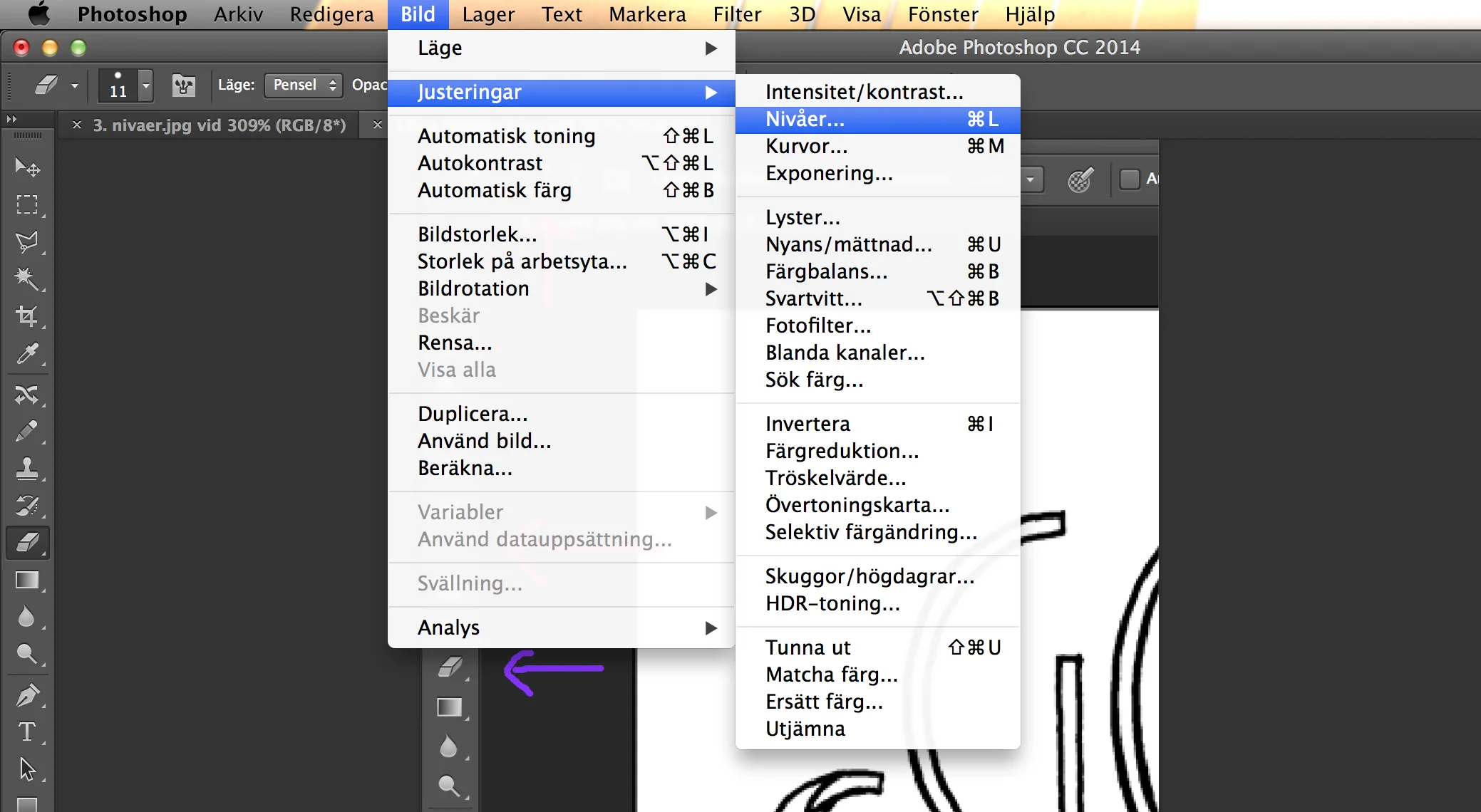Choose Färgbalans adjustment

[878, 271]
